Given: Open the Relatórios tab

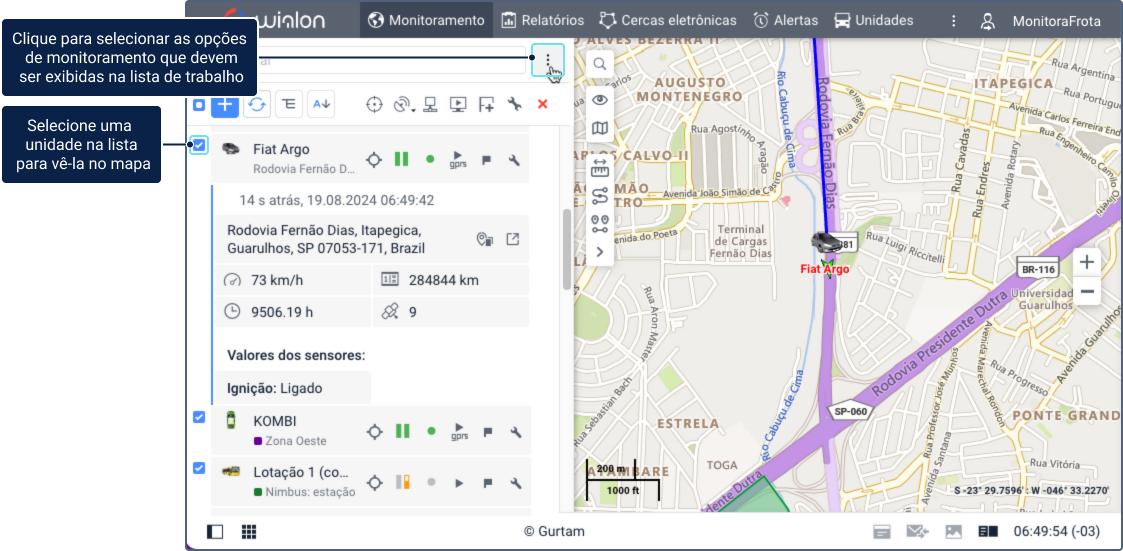Looking at the screenshot, I should click(x=542, y=20).
